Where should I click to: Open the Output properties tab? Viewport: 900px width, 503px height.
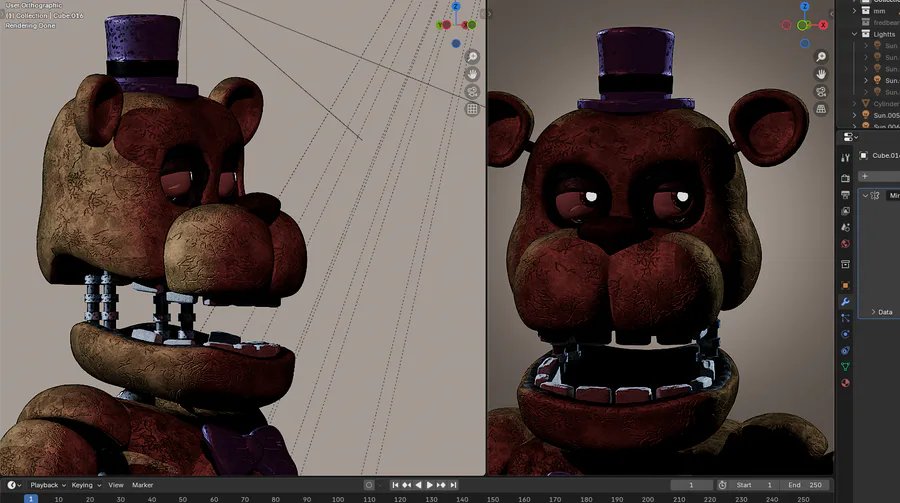[x=845, y=195]
